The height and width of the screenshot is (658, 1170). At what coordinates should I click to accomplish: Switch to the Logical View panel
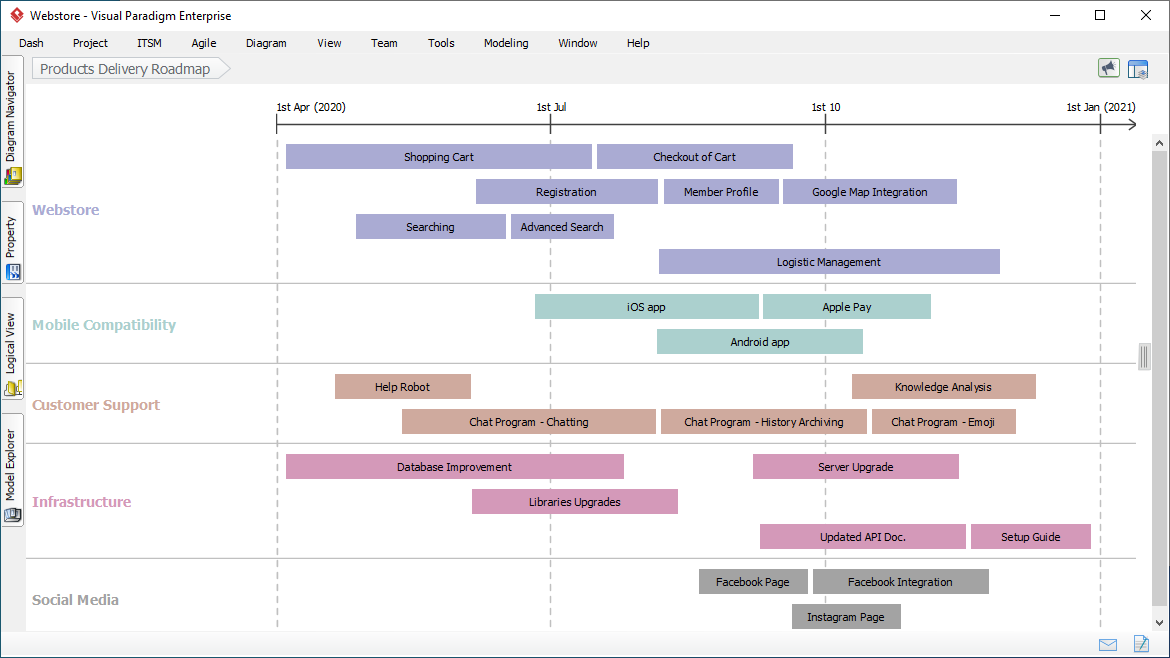(12, 340)
